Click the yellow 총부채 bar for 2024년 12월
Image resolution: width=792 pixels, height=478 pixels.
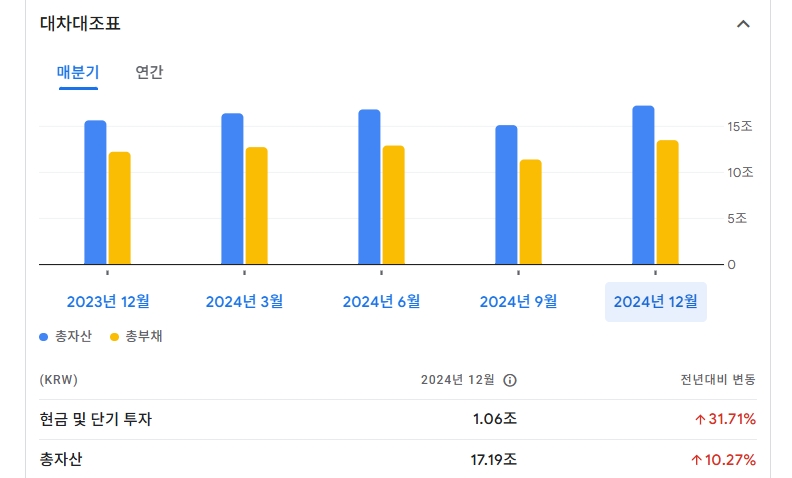[668, 202]
